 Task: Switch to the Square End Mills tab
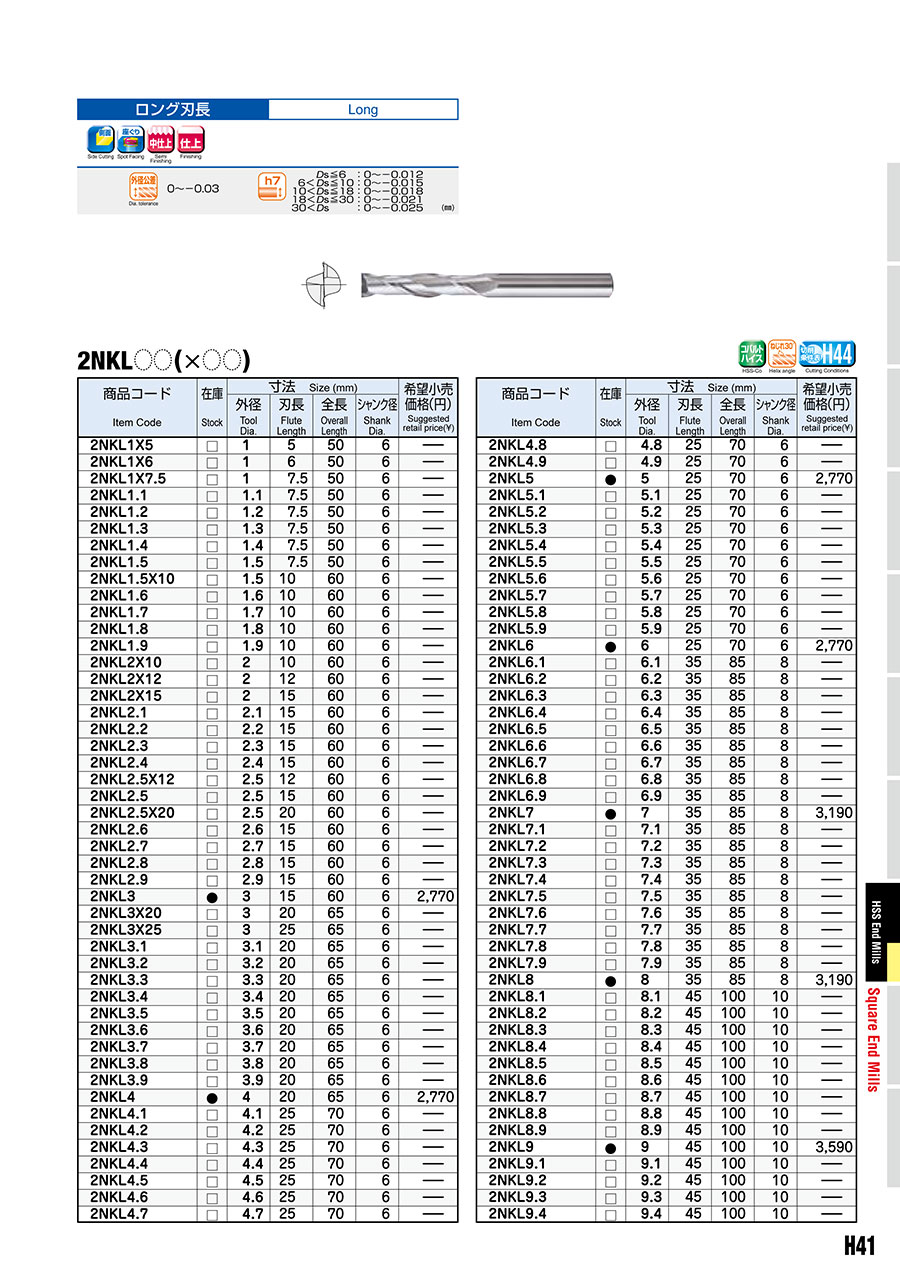pos(874,1038)
